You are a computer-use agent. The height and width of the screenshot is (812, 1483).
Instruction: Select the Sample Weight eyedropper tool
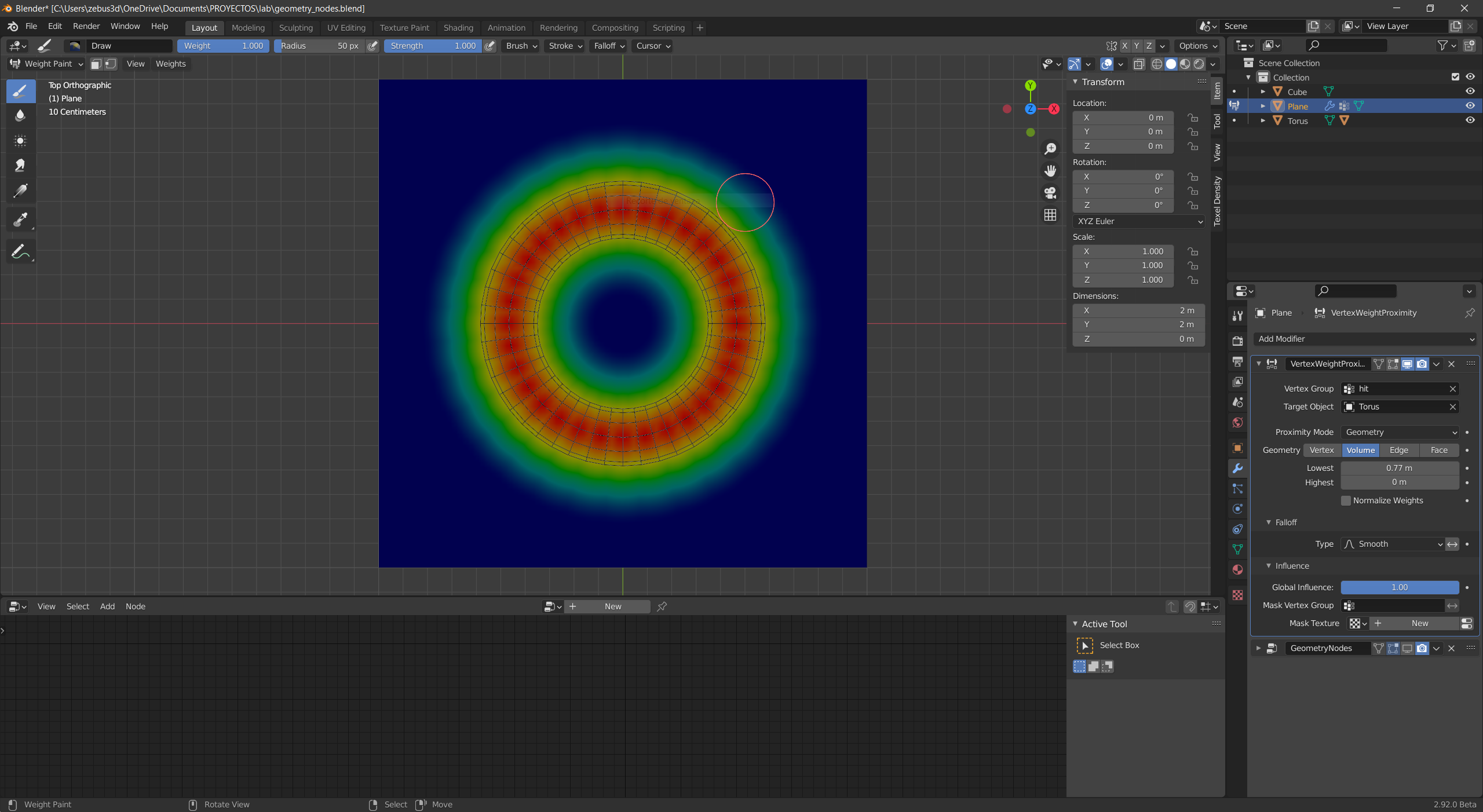coord(20,220)
